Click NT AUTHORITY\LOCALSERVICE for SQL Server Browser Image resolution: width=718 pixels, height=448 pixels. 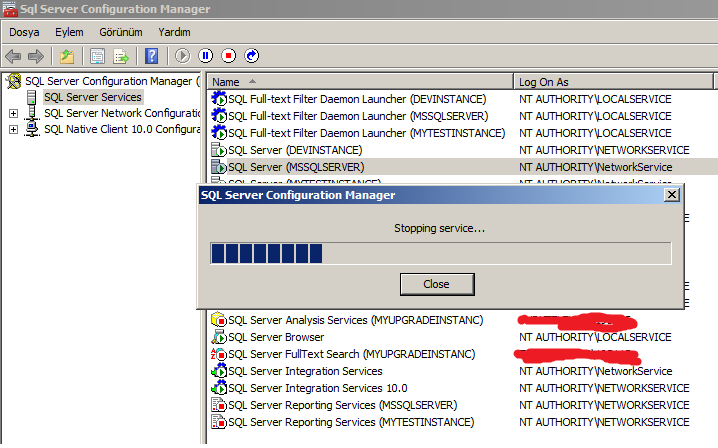coord(595,337)
